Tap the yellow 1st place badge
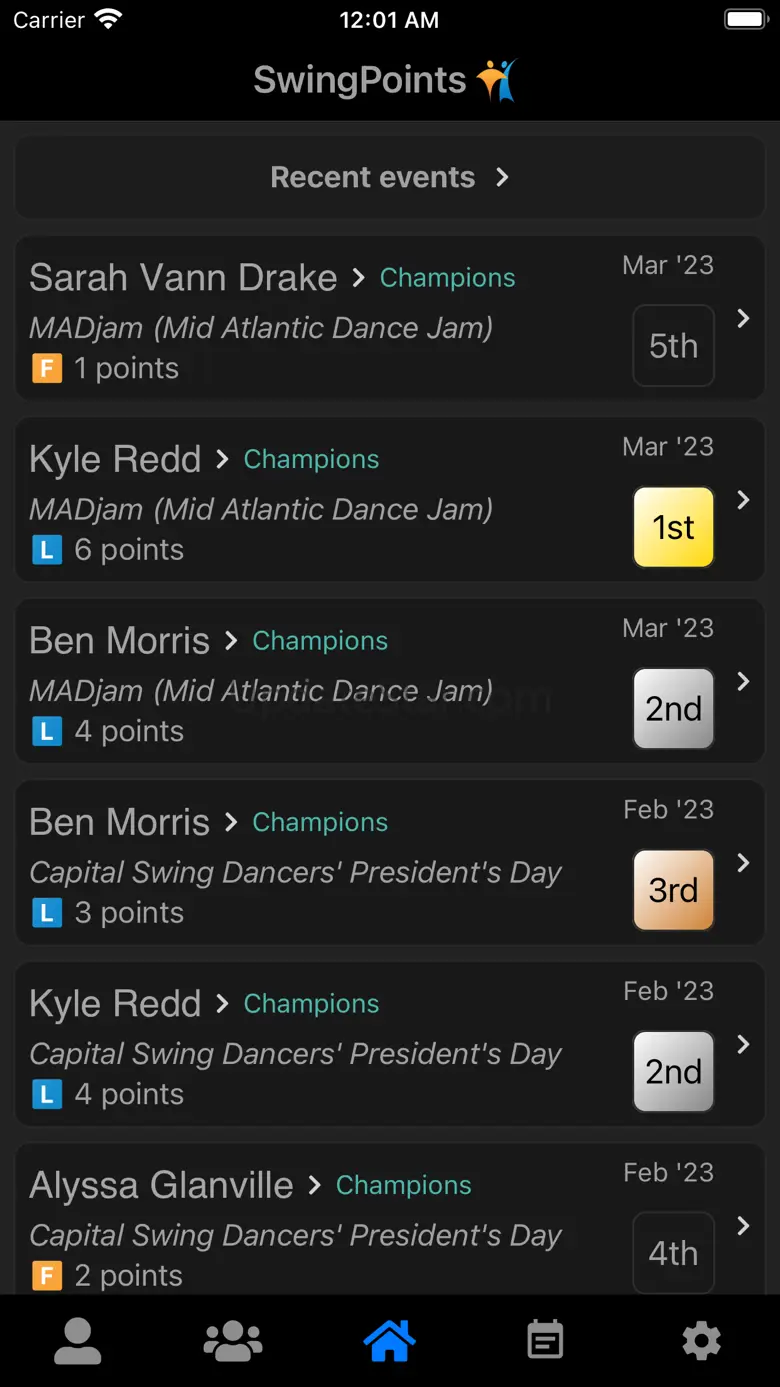780x1387 pixels. (x=673, y=527)
